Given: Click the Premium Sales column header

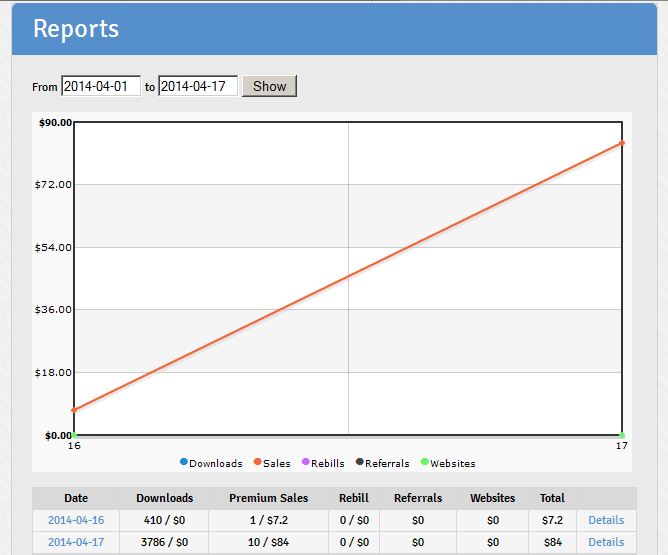Looking at the screenshot, I should 268,498.
